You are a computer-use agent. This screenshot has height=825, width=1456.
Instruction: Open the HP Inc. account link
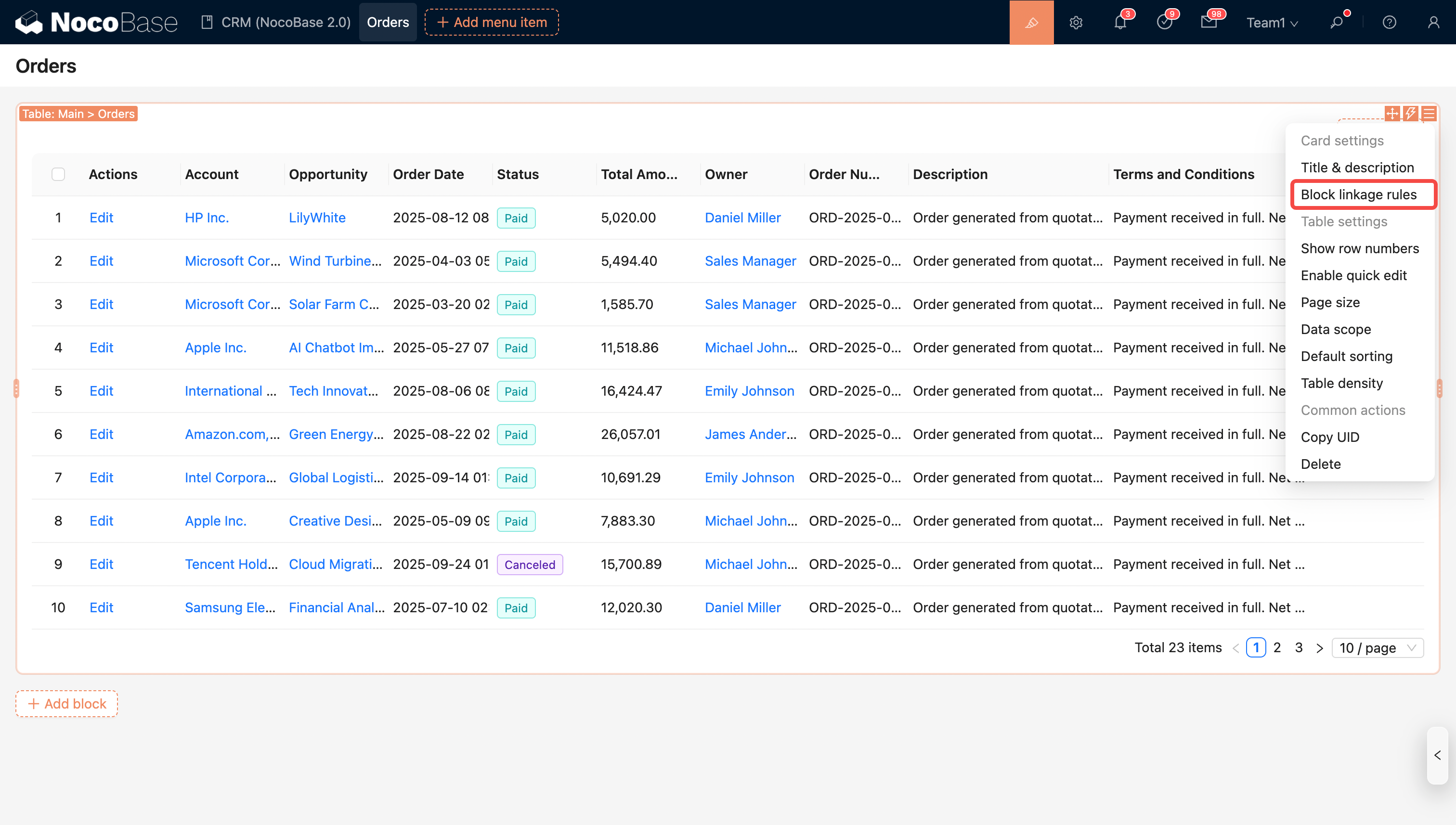click(x=206, y=218)
